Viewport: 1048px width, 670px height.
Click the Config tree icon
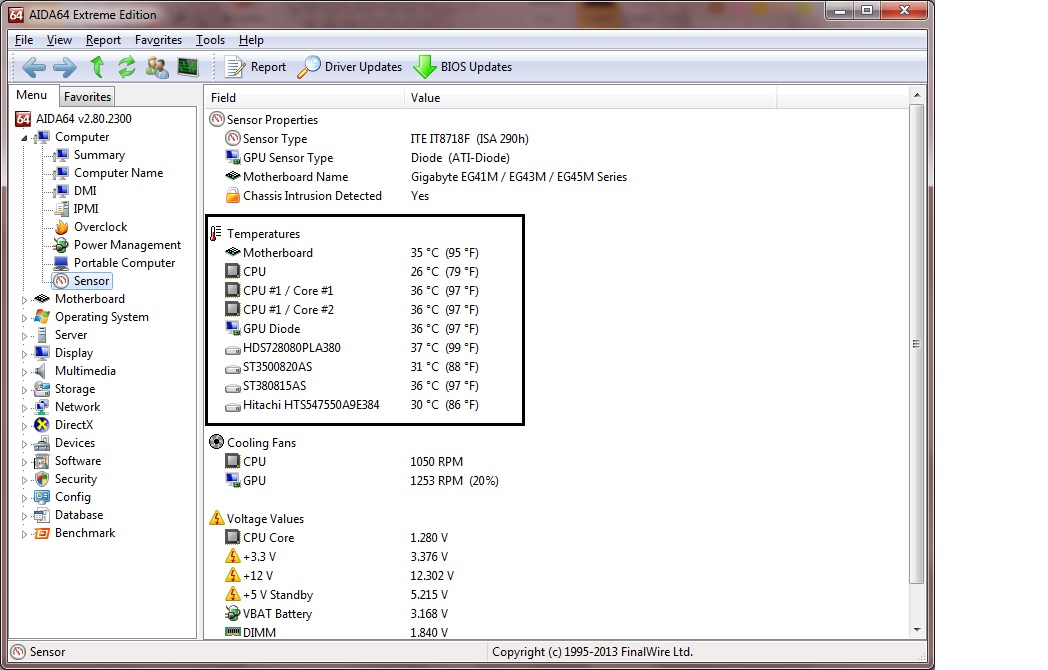click(42, 497)
